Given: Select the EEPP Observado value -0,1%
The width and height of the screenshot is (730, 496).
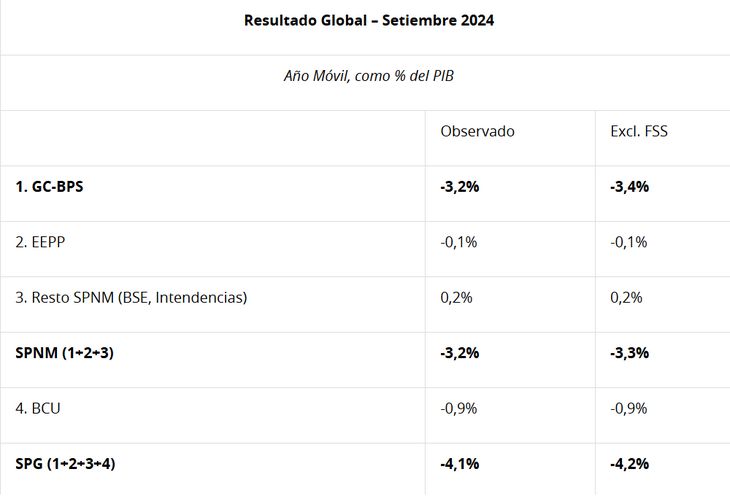Looking at the screenshot, I should pos(459,242).
